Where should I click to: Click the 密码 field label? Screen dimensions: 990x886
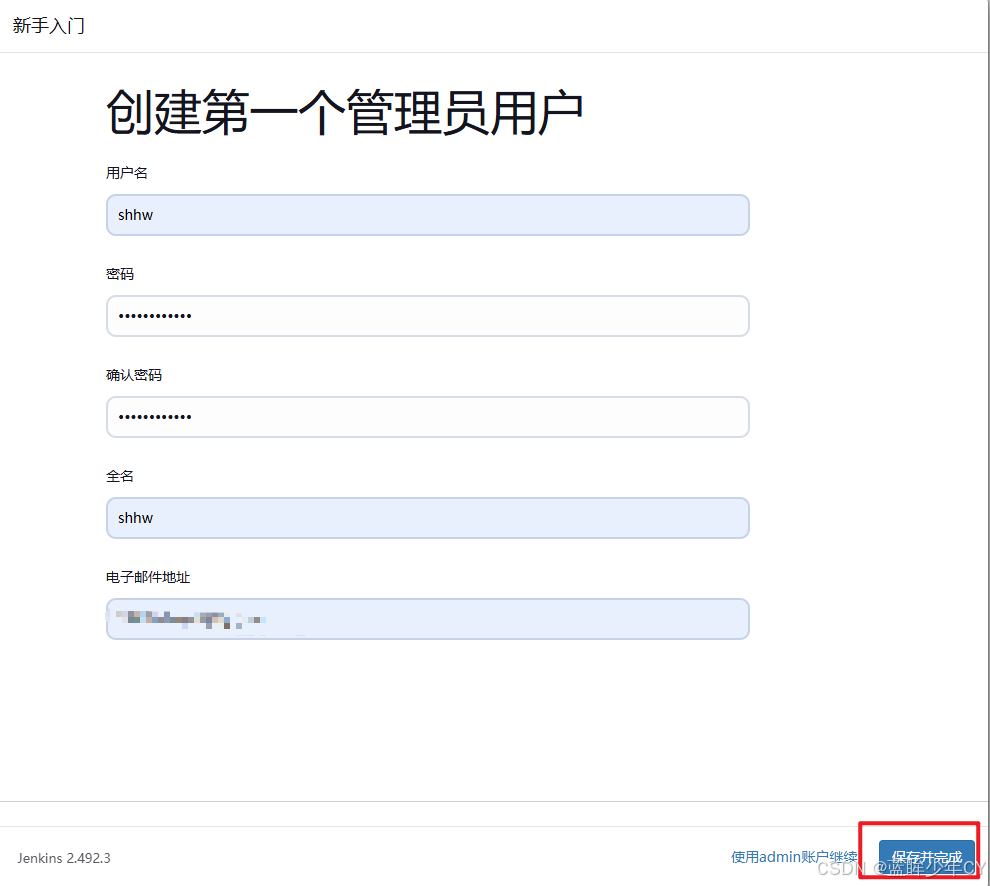point(120,274)
